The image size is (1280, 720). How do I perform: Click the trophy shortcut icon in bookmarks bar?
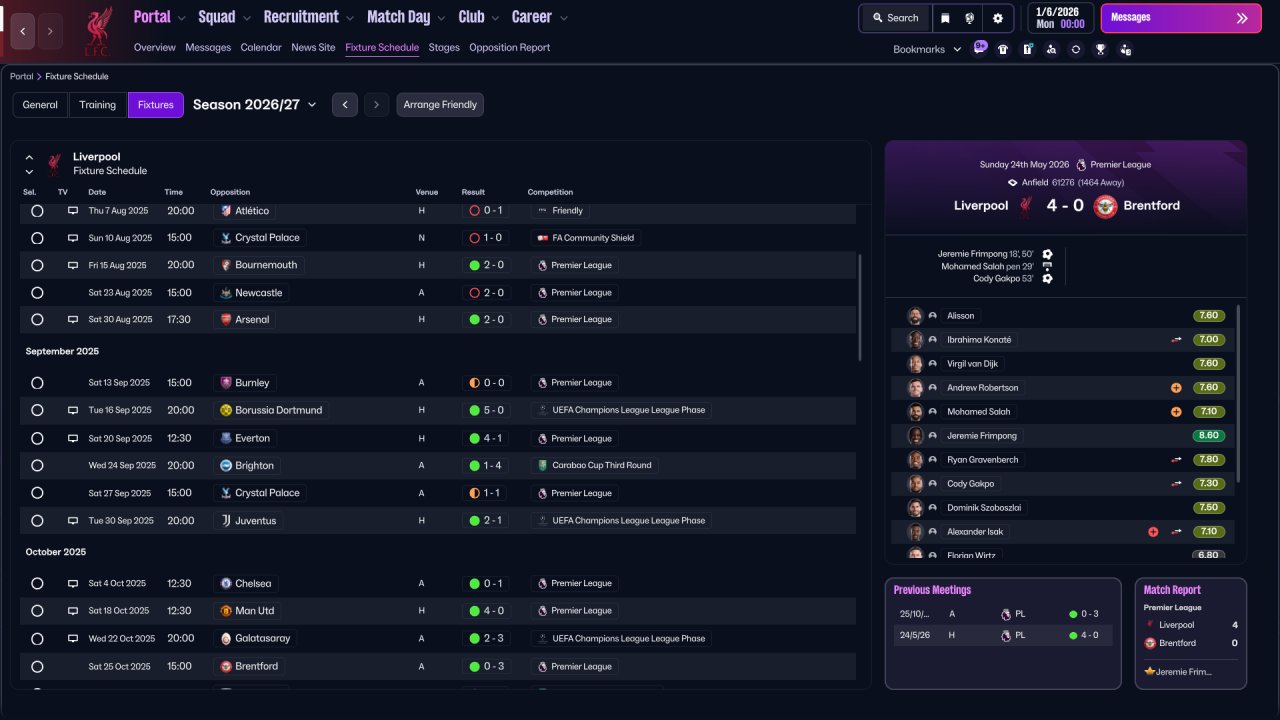point(1101,49)
